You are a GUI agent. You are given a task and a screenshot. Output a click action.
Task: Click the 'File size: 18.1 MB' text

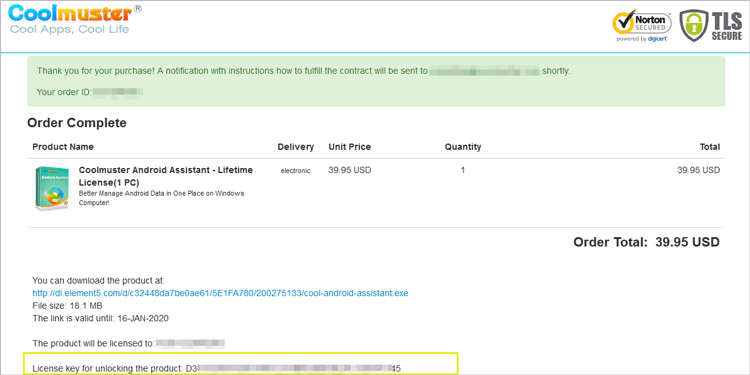click(67, 306)
